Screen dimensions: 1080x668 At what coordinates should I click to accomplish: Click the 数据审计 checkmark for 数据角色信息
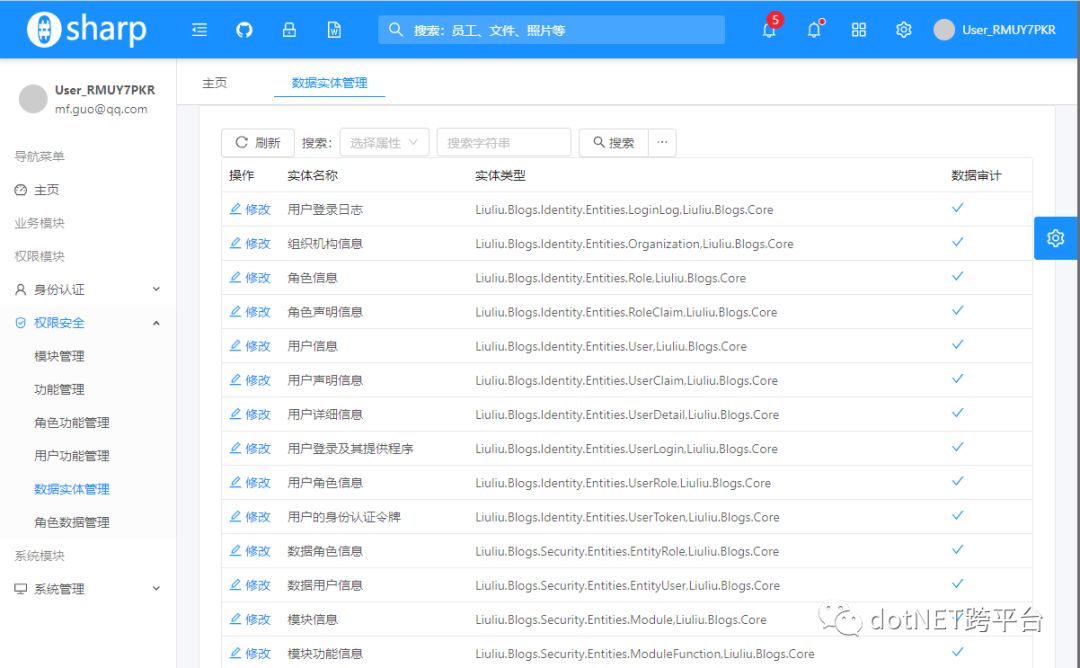pos(957,550)
